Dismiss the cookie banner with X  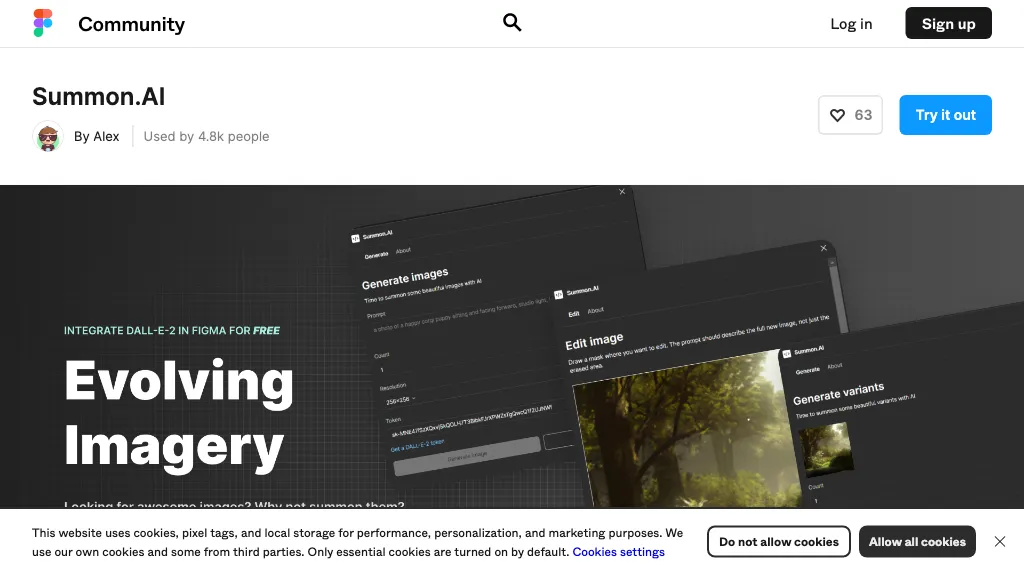999,542
